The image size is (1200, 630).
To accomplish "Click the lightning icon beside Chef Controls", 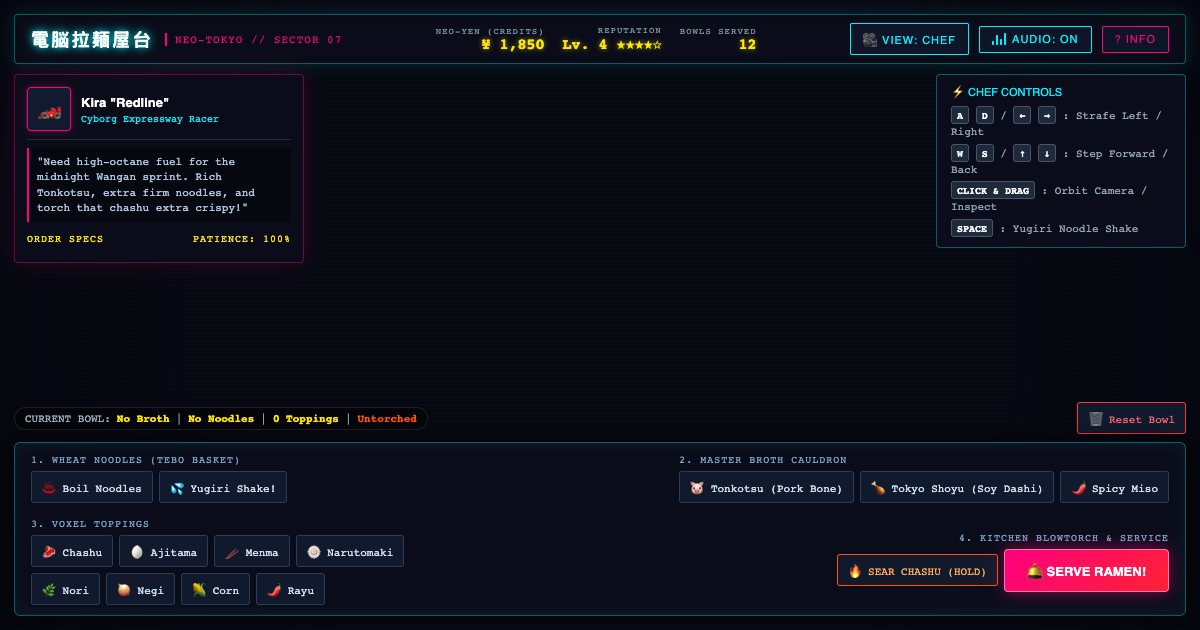I will tap(957, 91).
